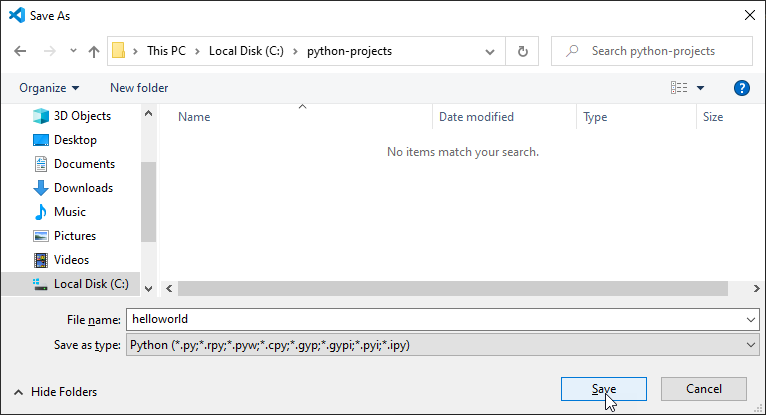This screenshot has height=415, width=766.
Task: Sort by the Name column header
Action: pos(194,117)
